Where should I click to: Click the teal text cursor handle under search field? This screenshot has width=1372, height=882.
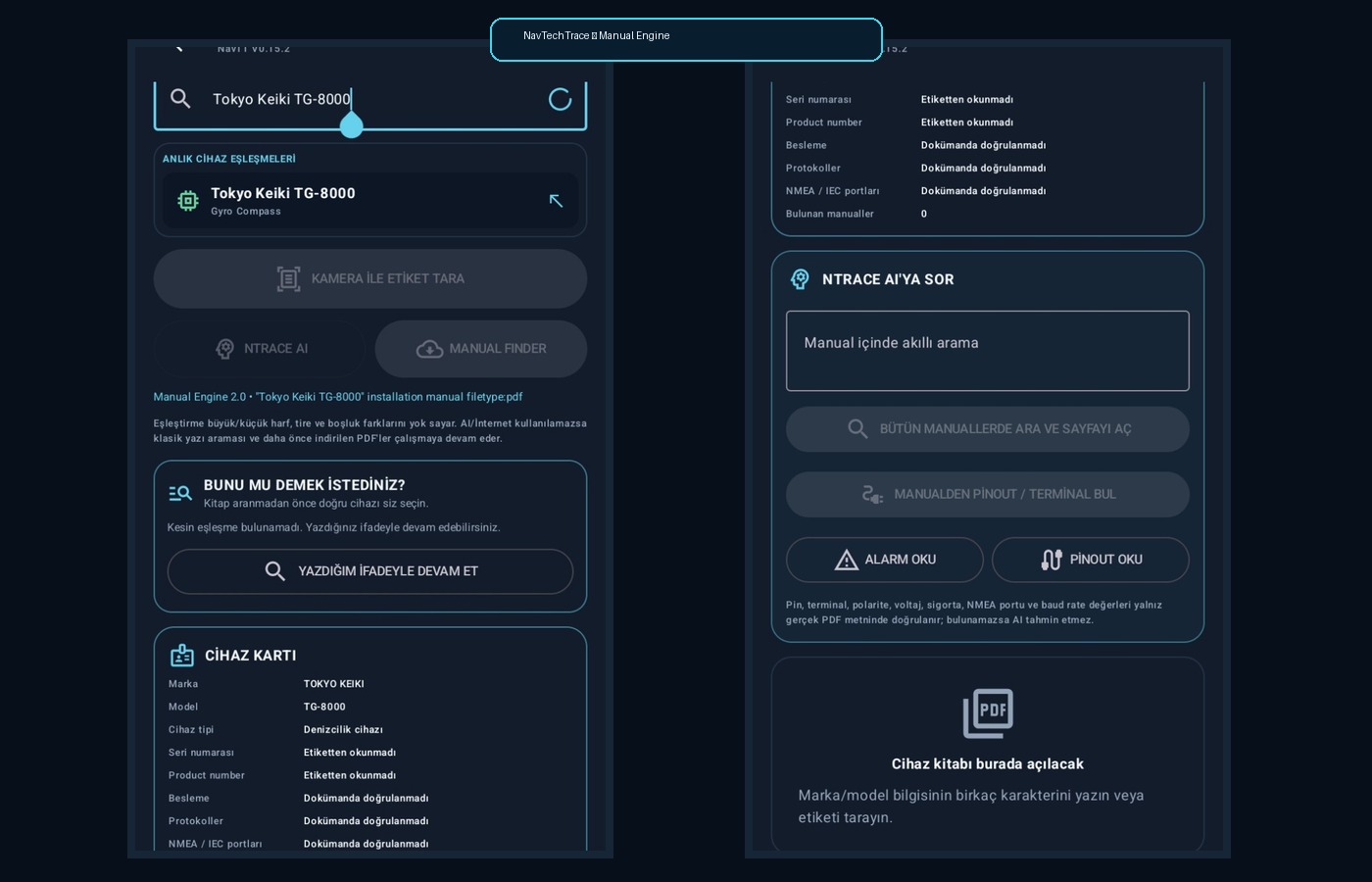point(351,124)
